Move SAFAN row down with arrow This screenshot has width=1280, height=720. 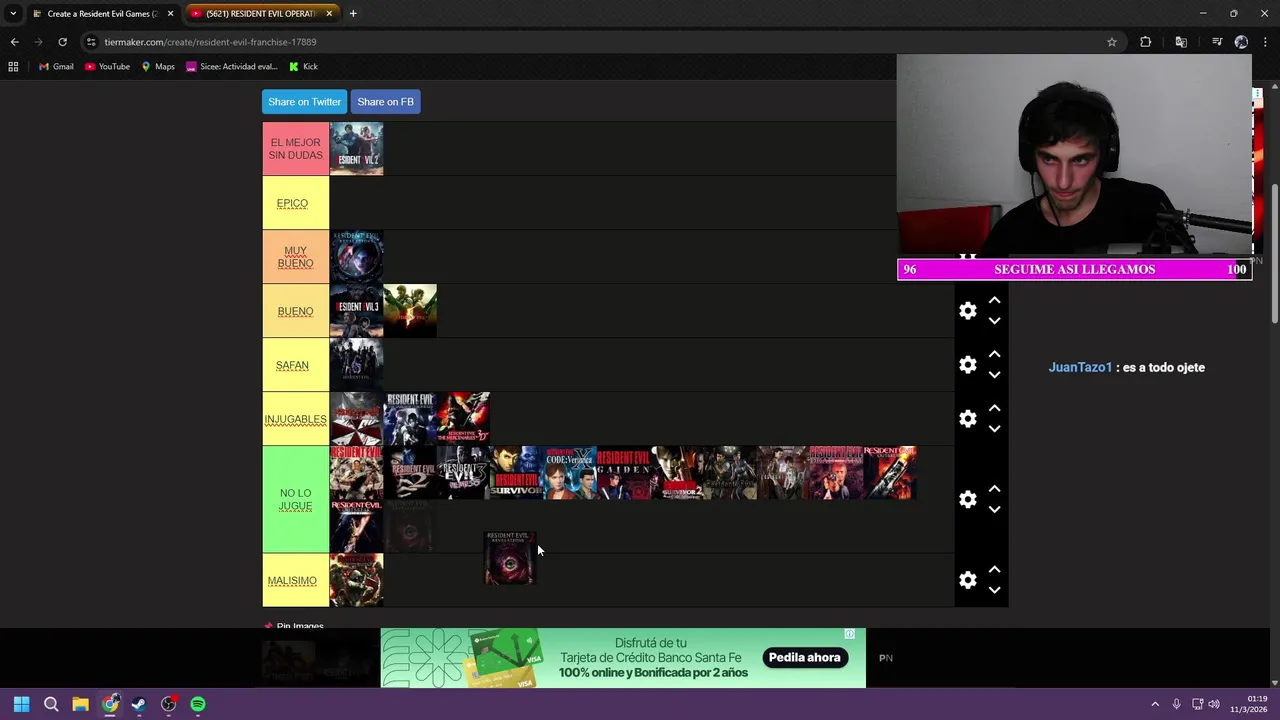point(994,375)
